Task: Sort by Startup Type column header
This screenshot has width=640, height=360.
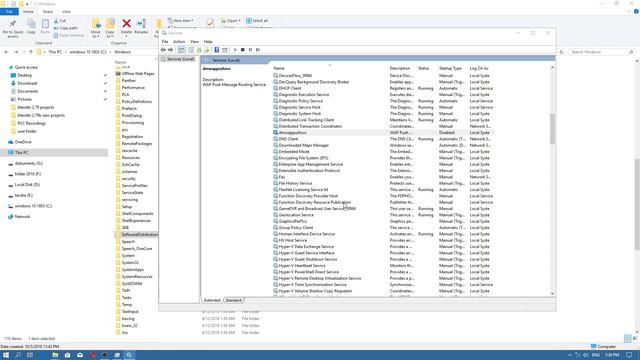Action: [x=450, y=68]
